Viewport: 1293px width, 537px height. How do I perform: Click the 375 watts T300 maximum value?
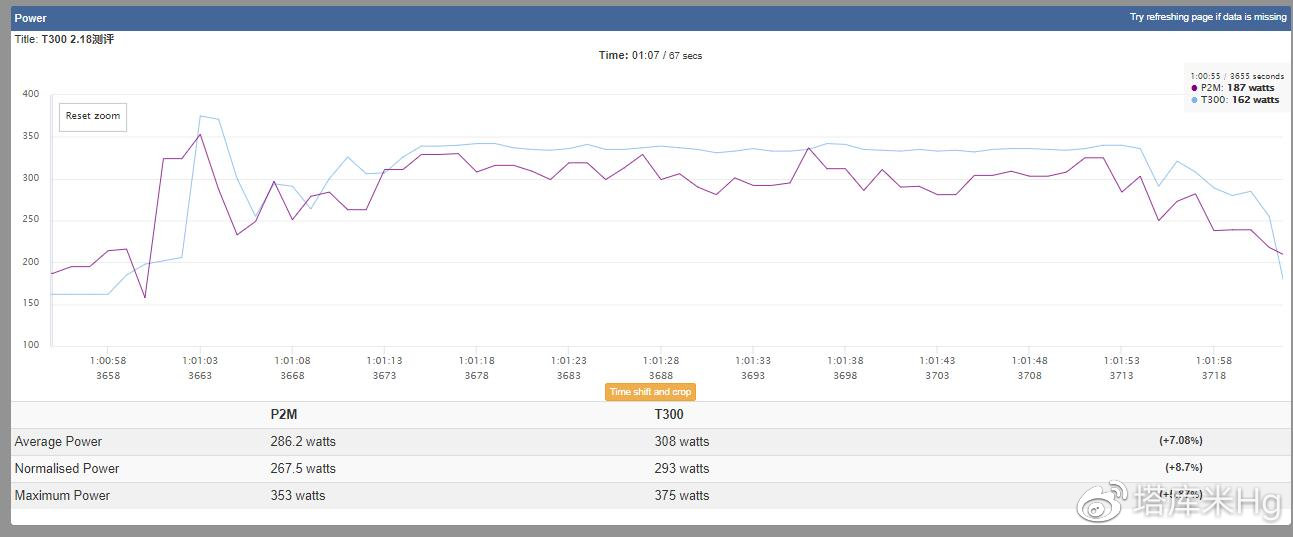681,496
